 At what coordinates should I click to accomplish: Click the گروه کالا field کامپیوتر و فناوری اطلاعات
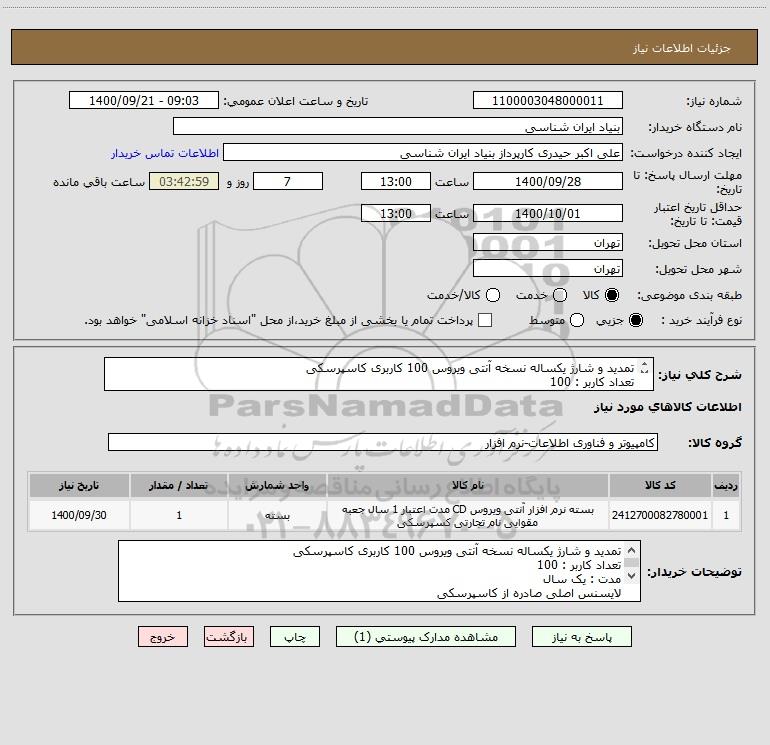click(x=383, y=442)
